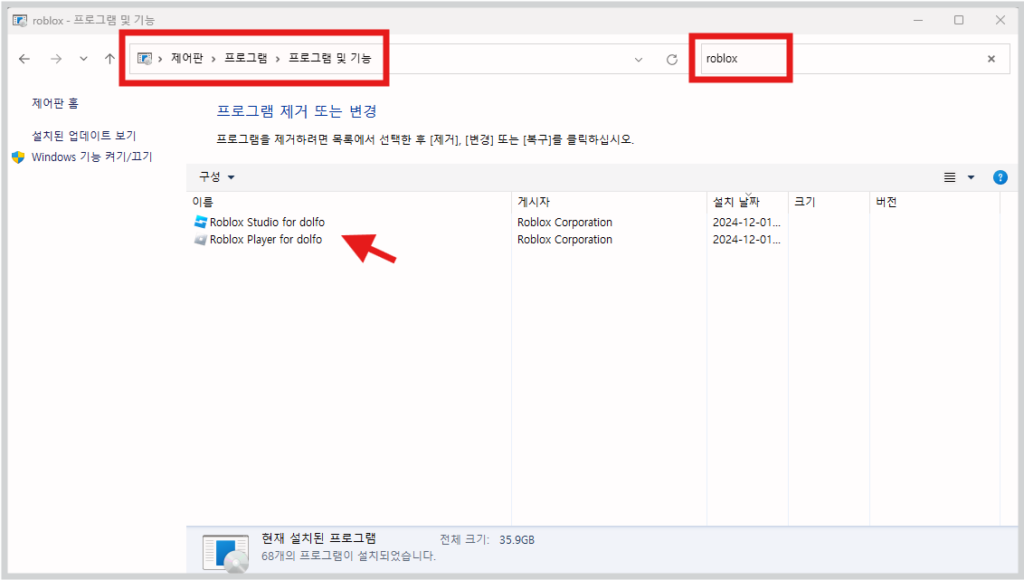Select 프로그램 및 기능 breadcrumb
The width and height of the screenshot is (1024, 580).
click(x=330, y=58)
